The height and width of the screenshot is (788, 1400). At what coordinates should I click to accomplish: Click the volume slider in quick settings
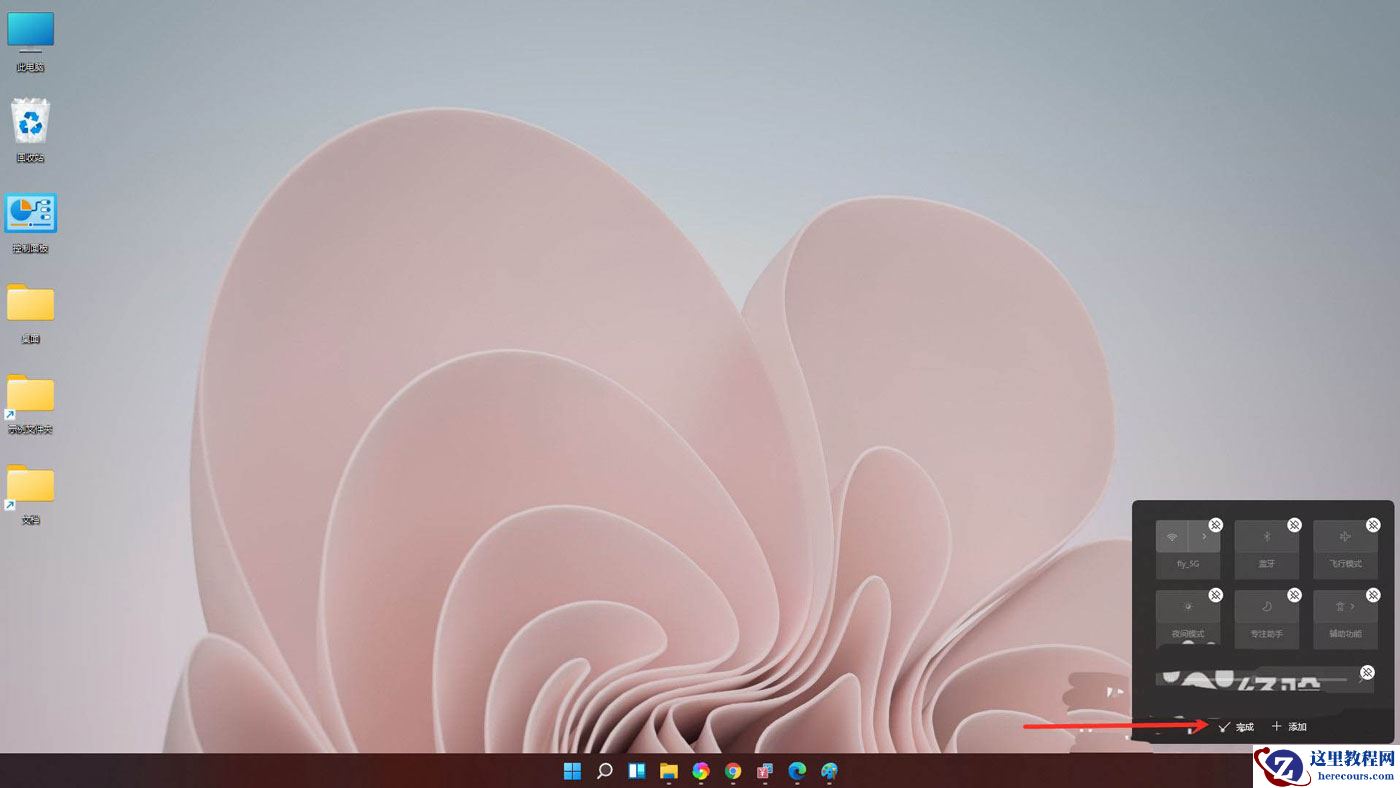pyautogui.click(x=1257, y=677)
